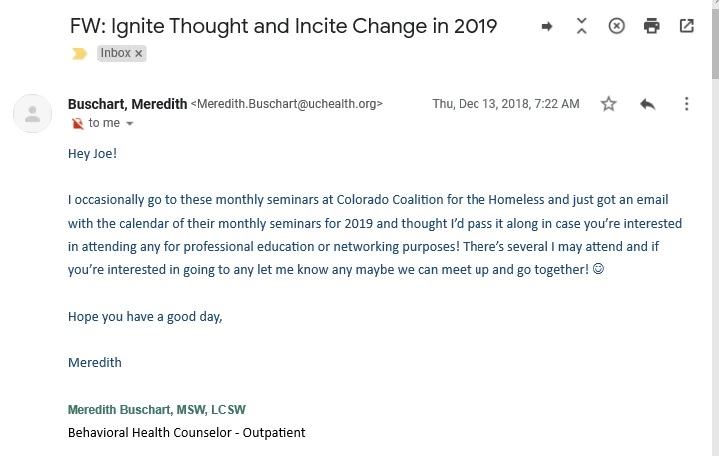Toggle the yellow importance marker
Viewport: 719px width, 456px height.
point(79,54)
